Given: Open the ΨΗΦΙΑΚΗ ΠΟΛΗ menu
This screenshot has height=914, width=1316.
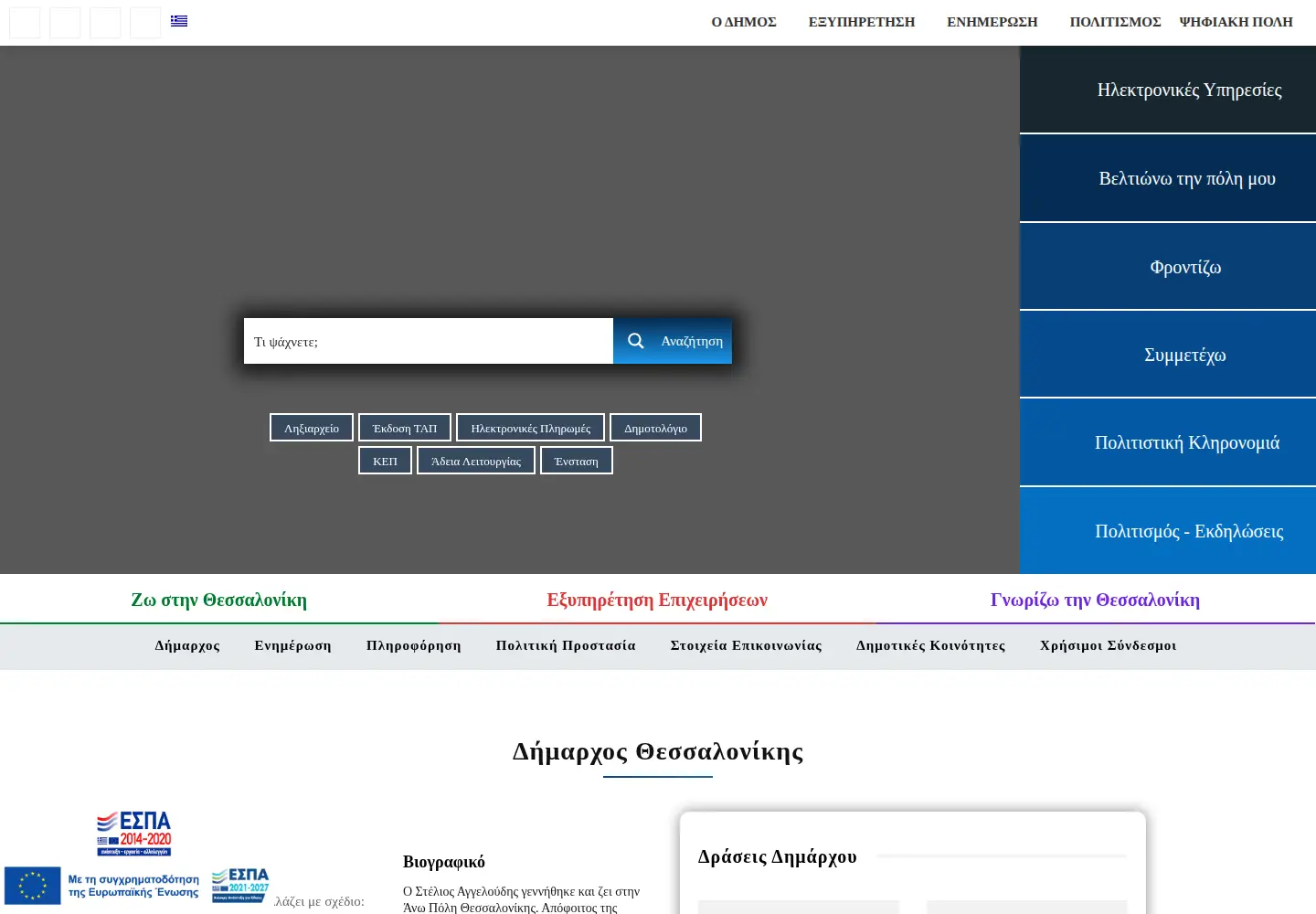Looking at the screenshot, I should click(1236, 22).
